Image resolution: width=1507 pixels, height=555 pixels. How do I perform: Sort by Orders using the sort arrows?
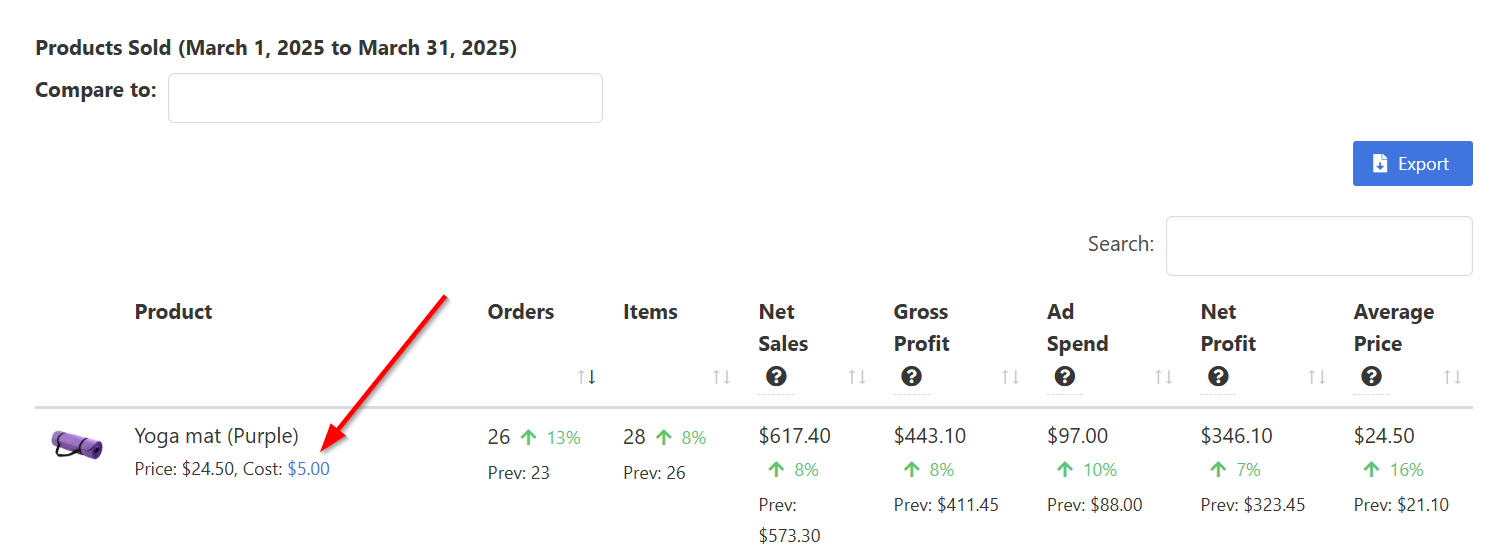click(x=586, y=377)
